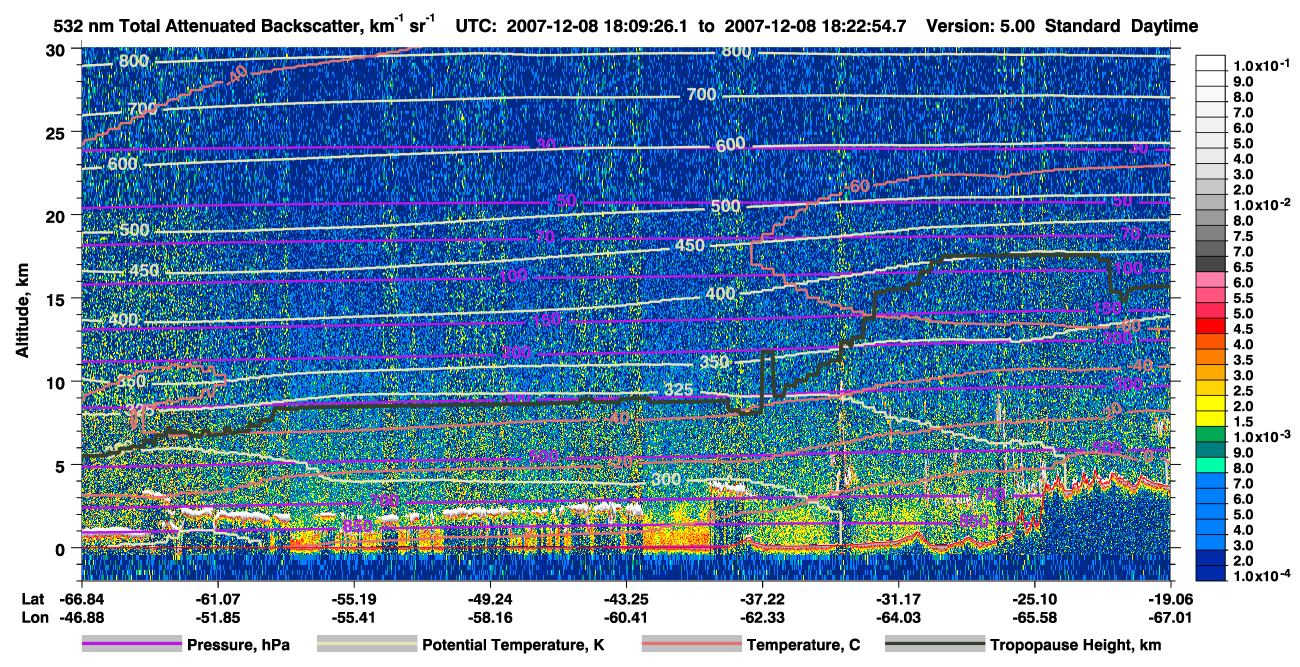Click the colorbar label 1.0x10-4
Screen dimensions: 1300x667
(x=1262, y=576)
